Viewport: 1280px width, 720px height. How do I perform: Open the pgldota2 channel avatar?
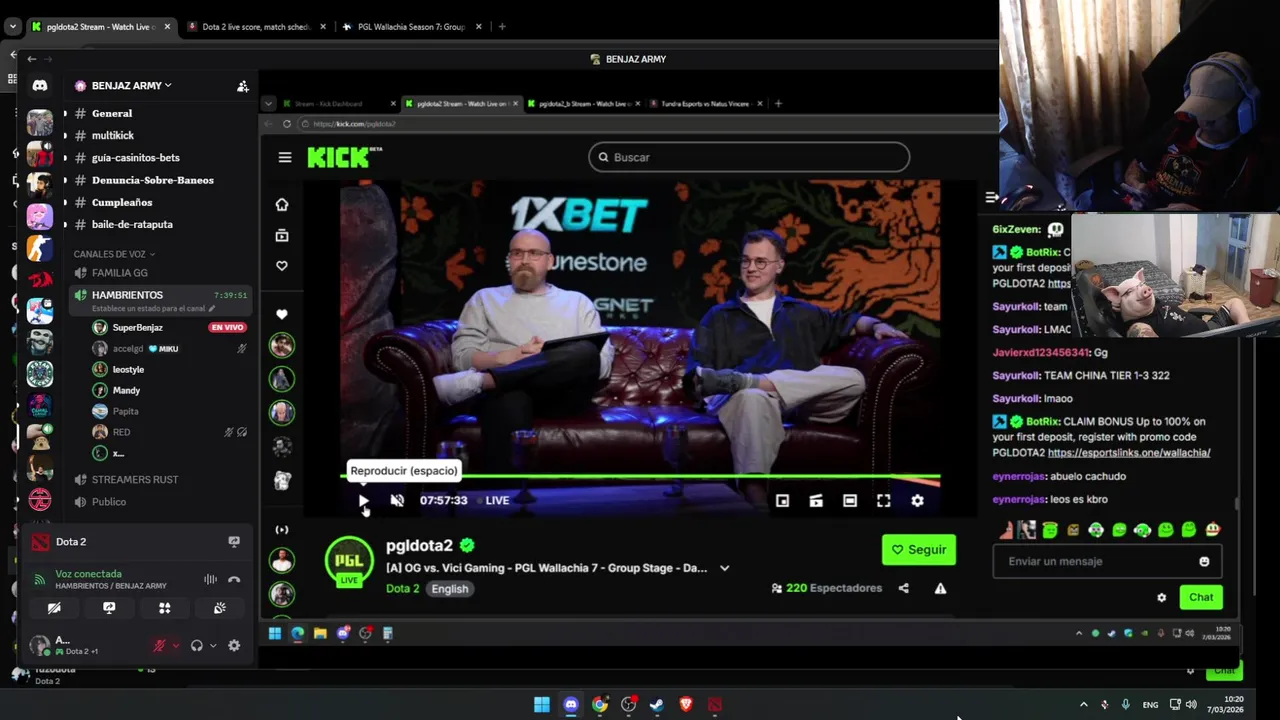click(349, 561)
